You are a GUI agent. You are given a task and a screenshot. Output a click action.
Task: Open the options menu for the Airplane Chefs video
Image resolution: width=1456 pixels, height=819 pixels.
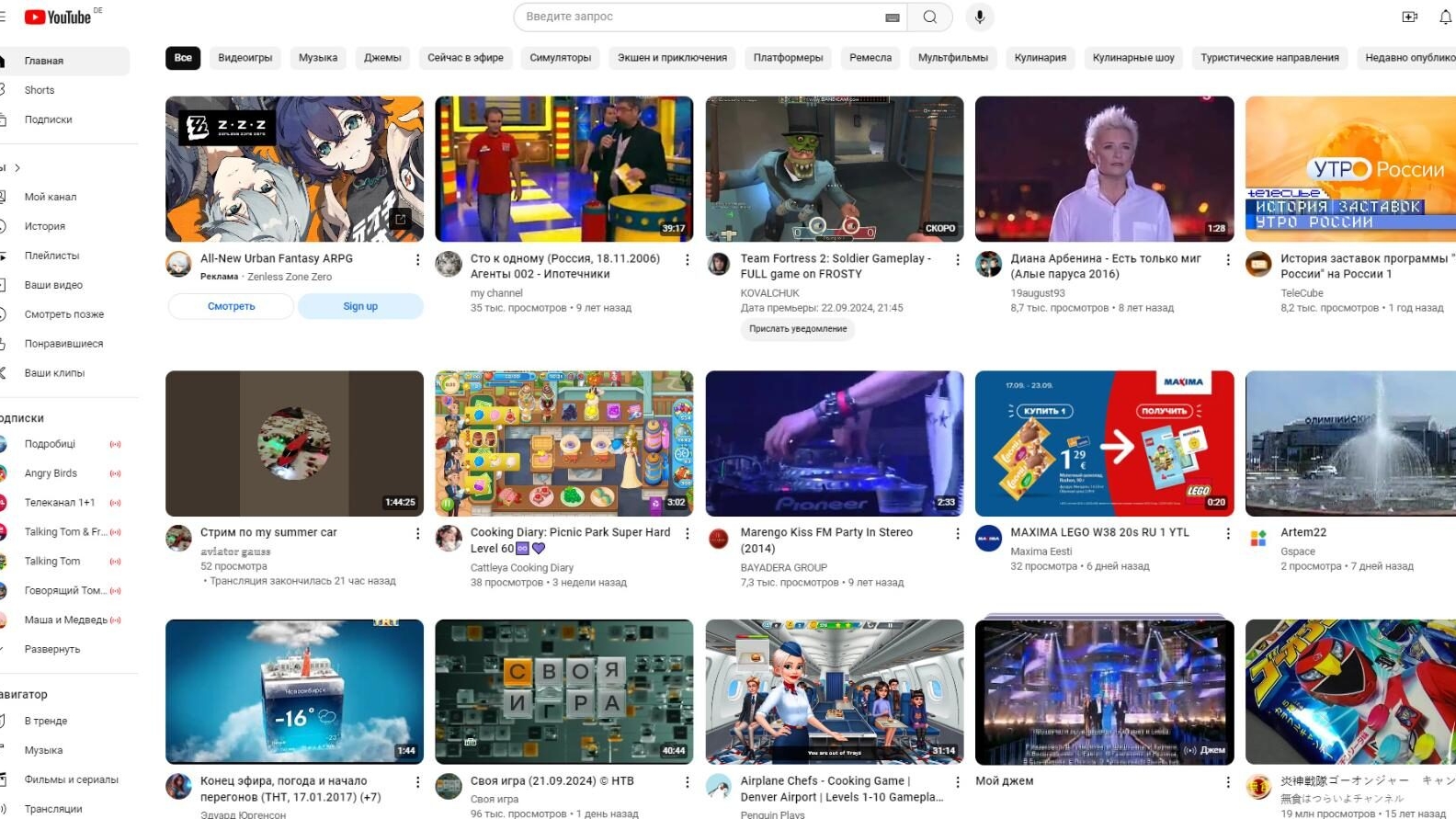tap(958, 782)
